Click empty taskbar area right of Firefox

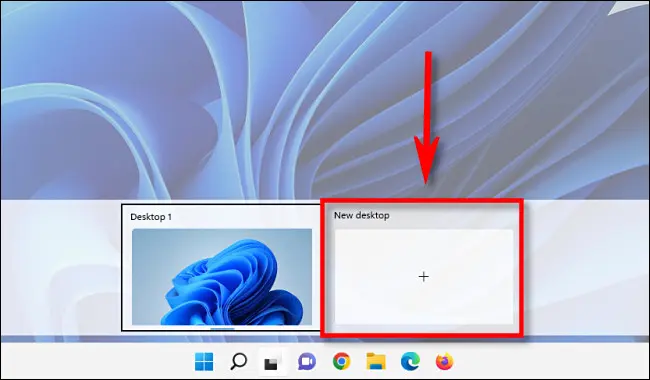551,361
